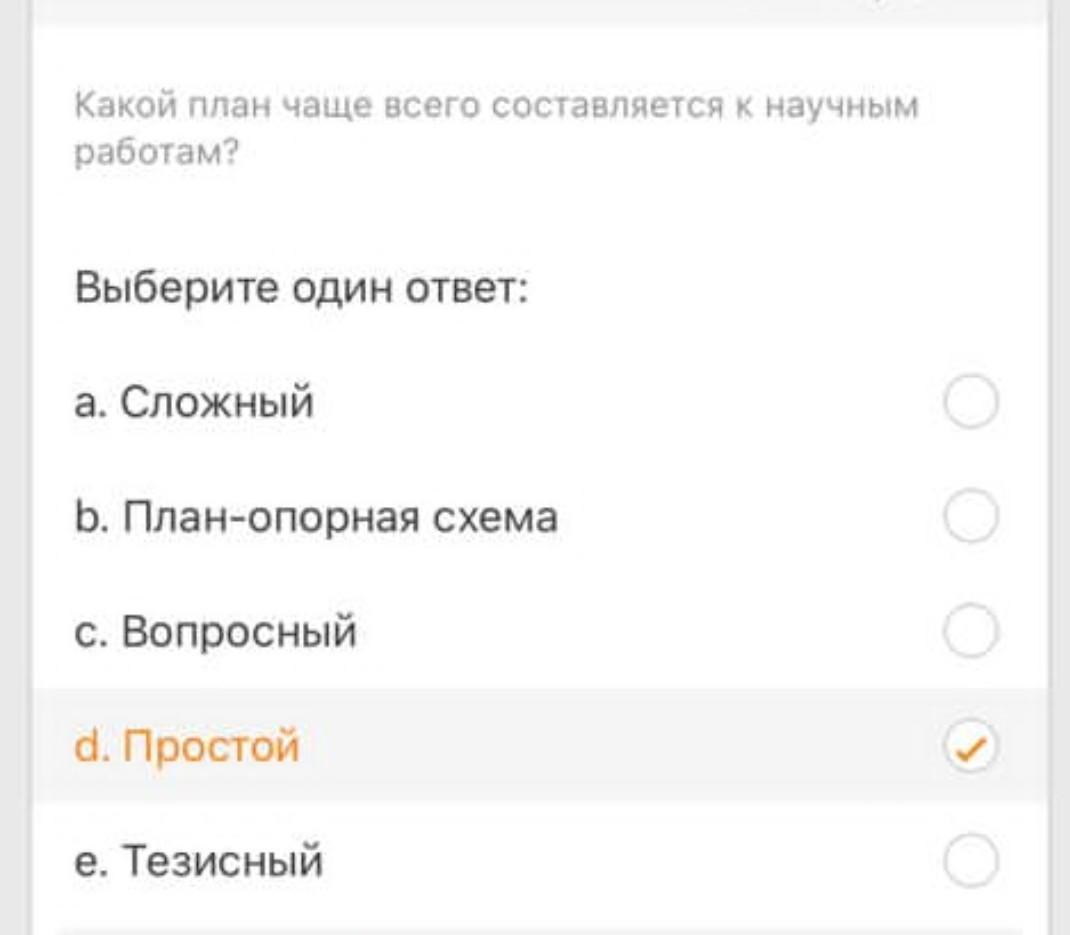Click the option text 'c. Вопросный'
This screenshot has height=935, width=1070.
click(x=215, y=632)
